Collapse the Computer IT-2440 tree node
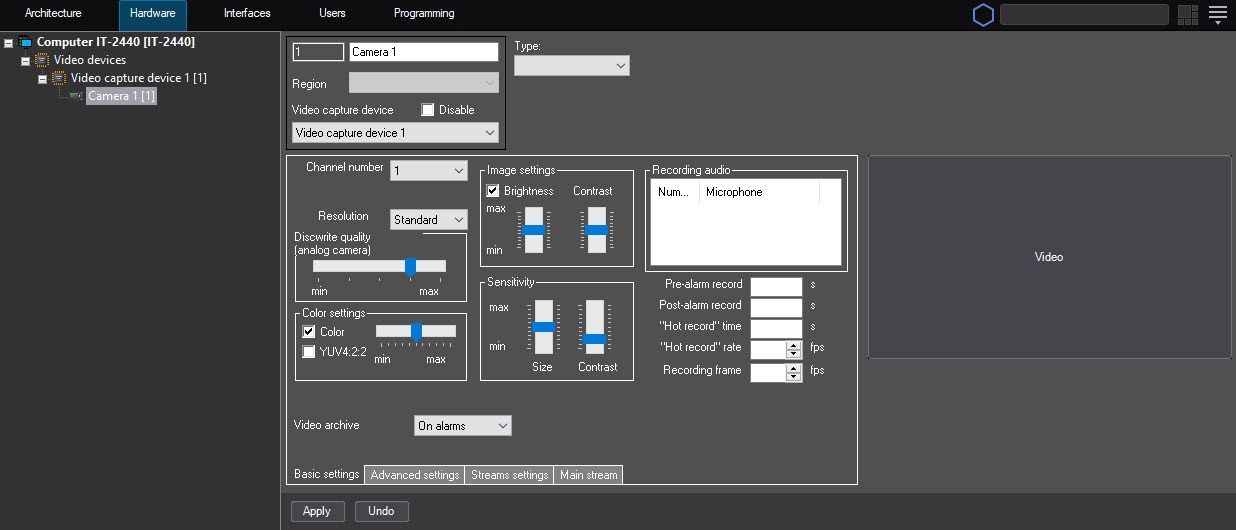The width and height of the screenshot is (1236, 530). (x=9, y=43)
